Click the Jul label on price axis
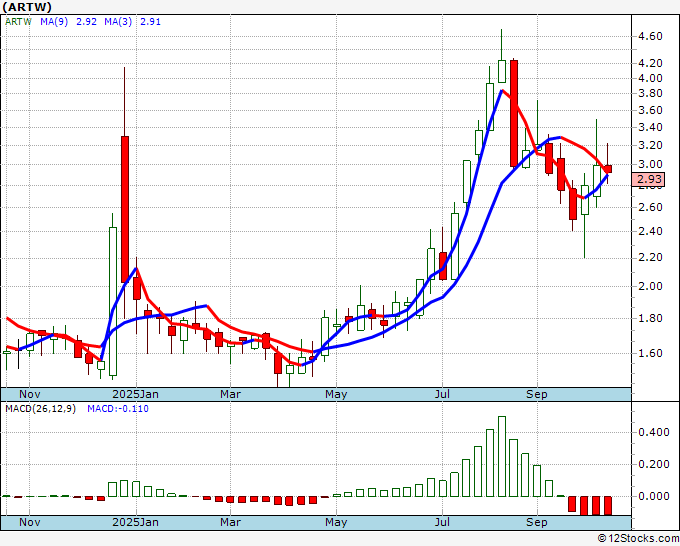 [441, 394]
